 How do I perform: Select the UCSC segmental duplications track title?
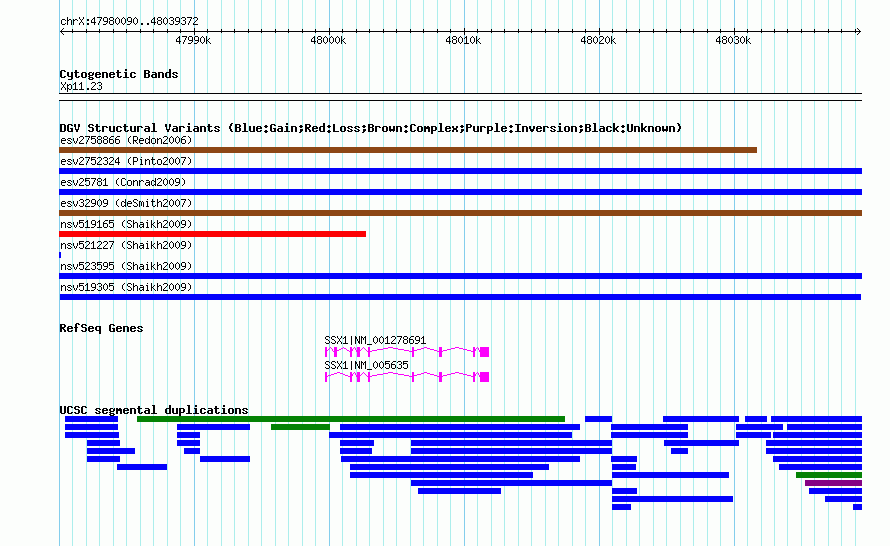154,410
